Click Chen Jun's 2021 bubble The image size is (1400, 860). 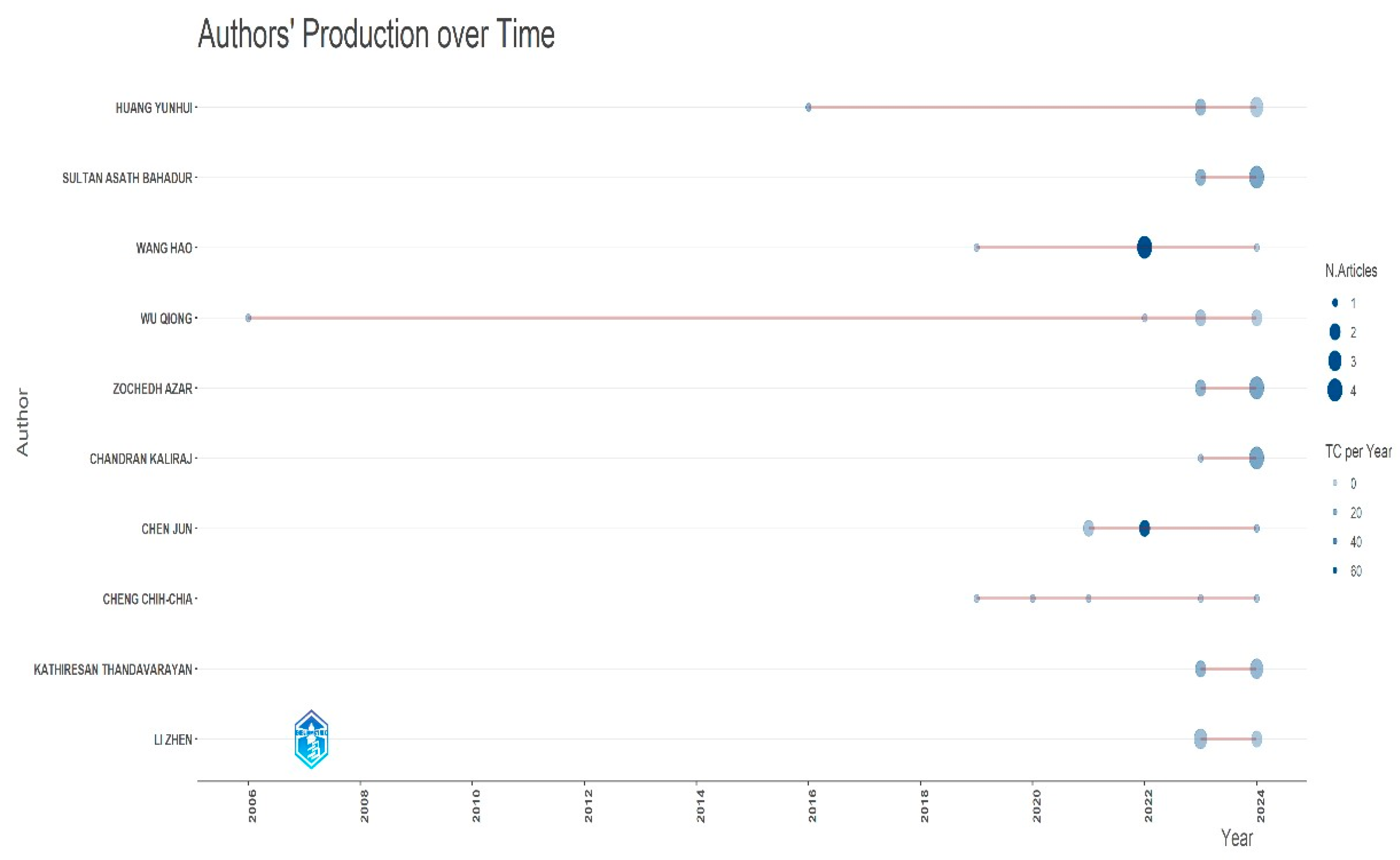(1088, 528)
